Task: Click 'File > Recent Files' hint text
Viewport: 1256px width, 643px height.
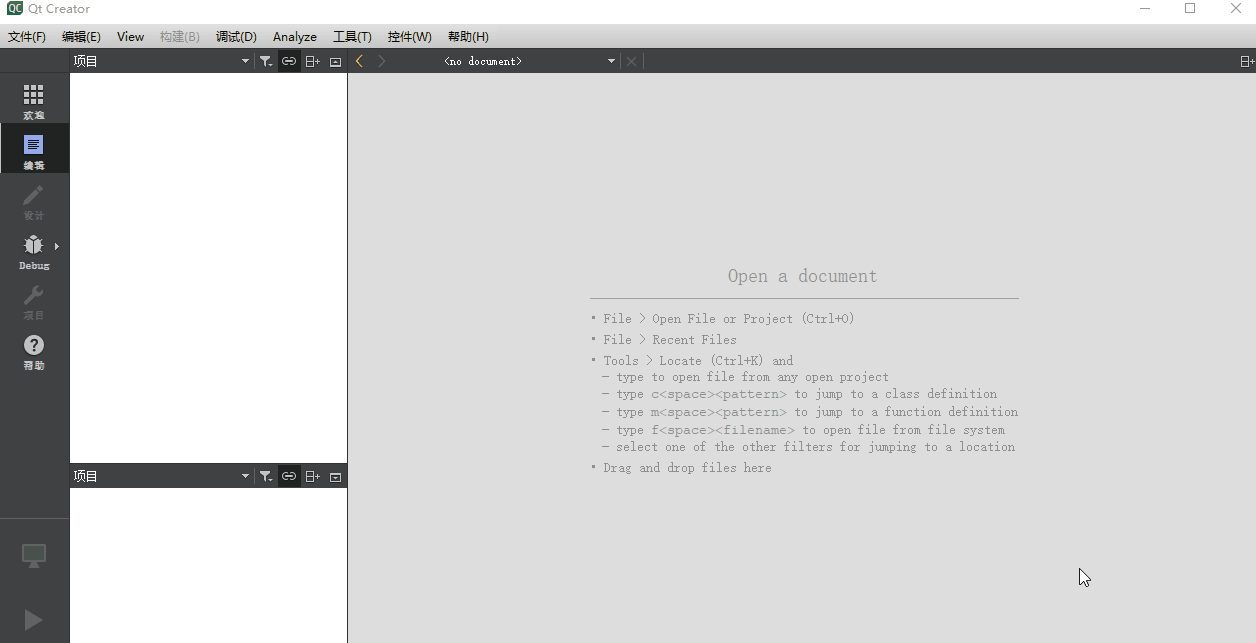Action: 670,340
